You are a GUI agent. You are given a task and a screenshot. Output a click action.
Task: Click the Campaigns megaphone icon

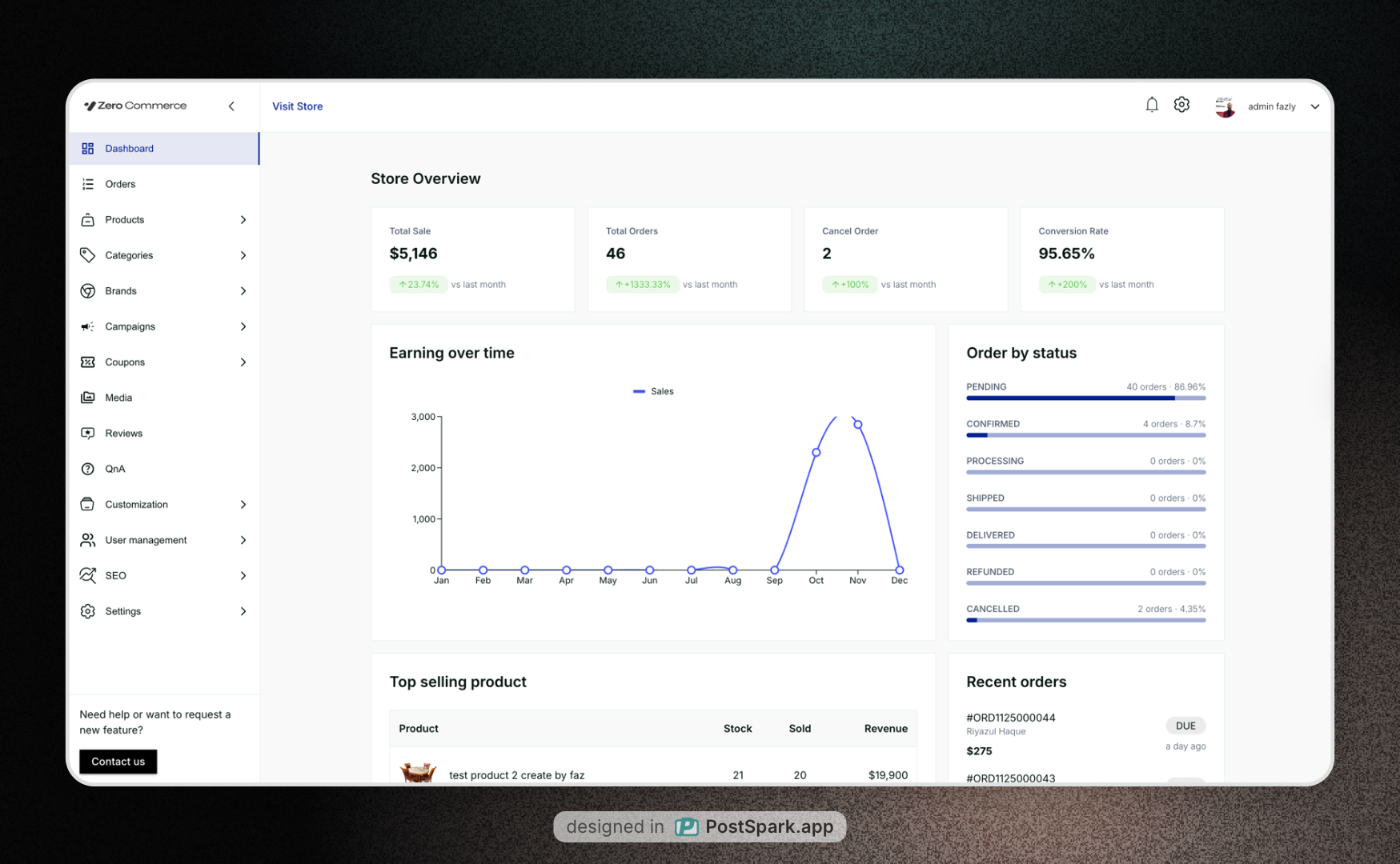pos(87,326)
